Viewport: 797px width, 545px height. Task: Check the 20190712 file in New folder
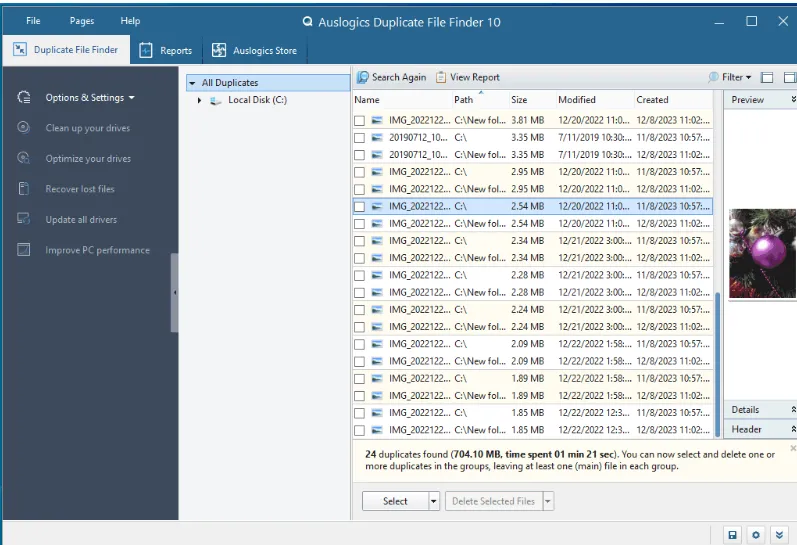pyautogui.click(x=359, y=155)
